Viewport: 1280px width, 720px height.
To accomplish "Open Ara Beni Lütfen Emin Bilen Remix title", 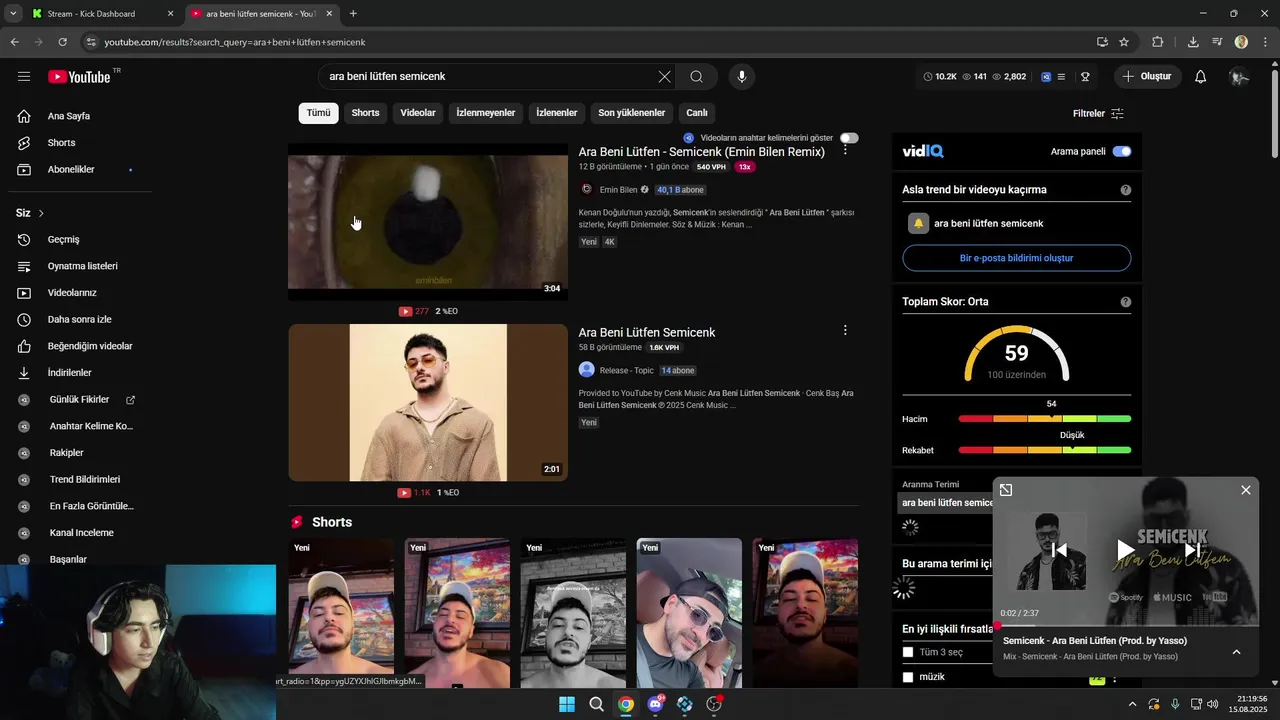I will point(701,152).
